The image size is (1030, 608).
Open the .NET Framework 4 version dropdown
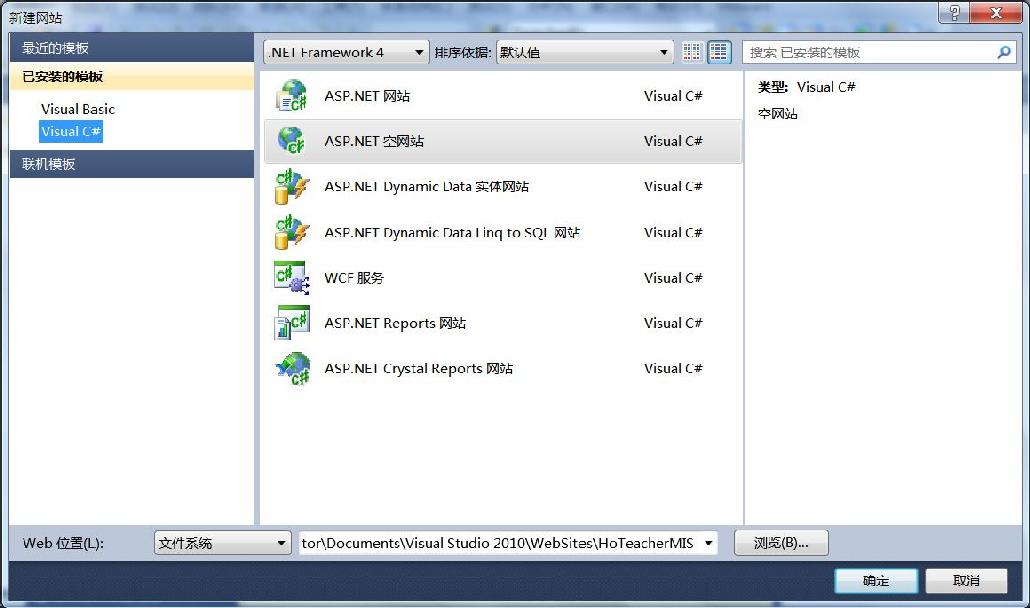click(346, 53)
